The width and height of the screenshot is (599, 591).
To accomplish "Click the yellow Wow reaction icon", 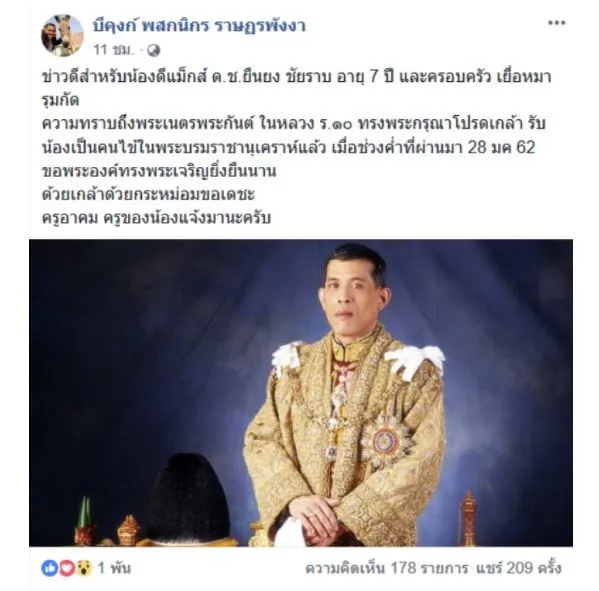I will [84, 568].
